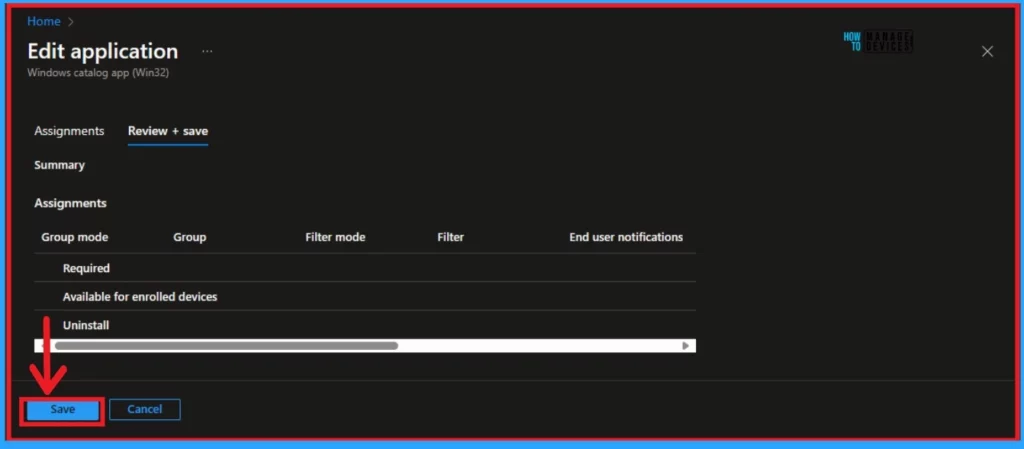Click the Summary heading
1024x449 pixels.
click(59, 165)
